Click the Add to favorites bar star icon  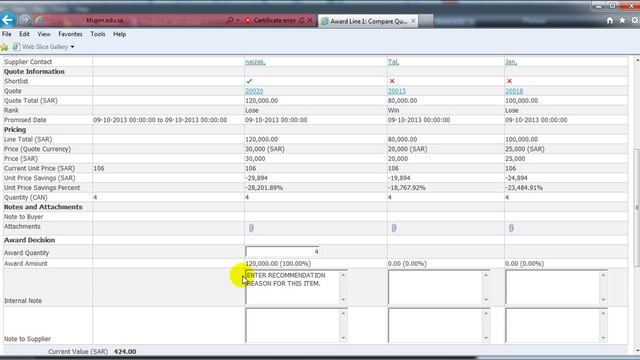[4, 47]
